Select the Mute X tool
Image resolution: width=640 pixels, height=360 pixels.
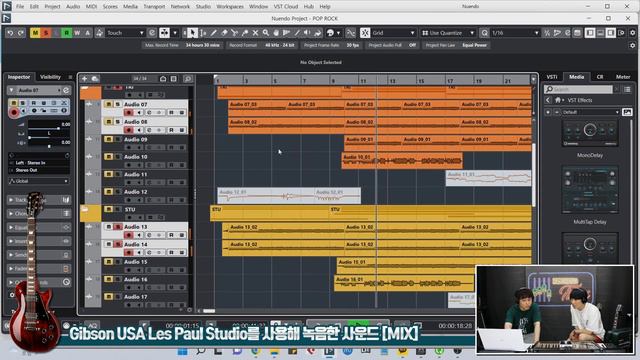256,33
